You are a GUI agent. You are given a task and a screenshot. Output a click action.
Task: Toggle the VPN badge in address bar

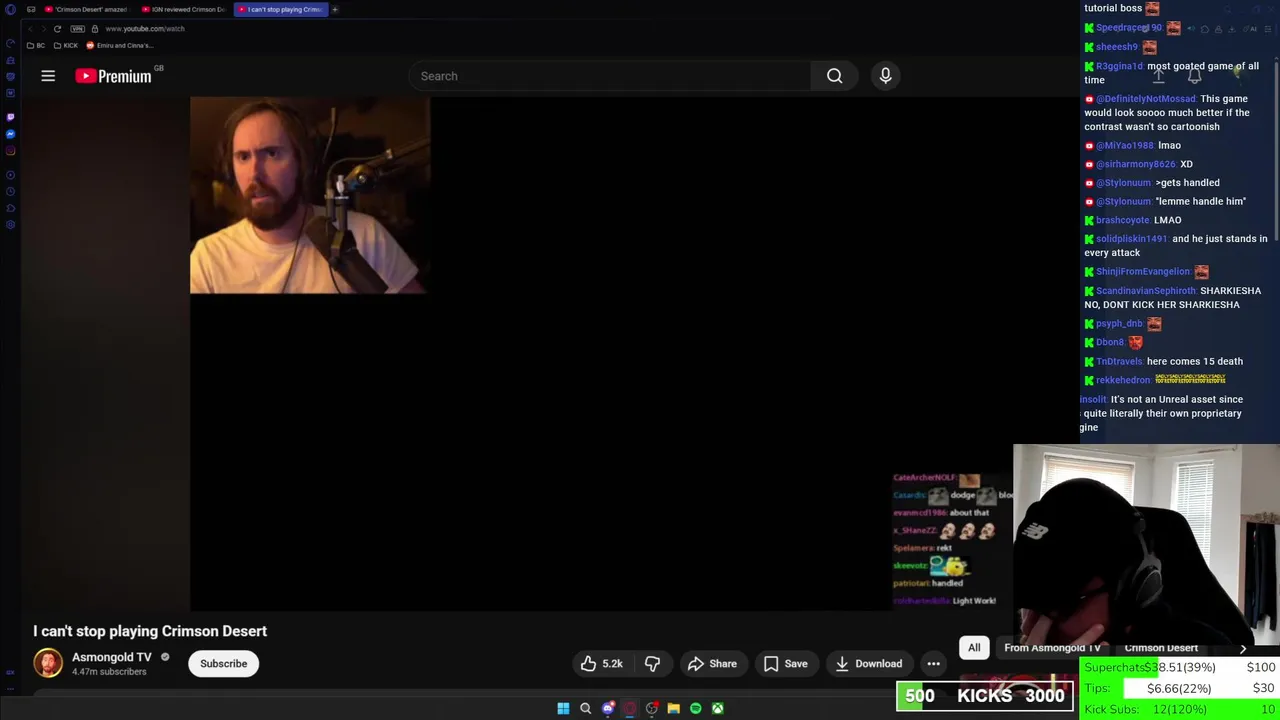tap(78, 29)
